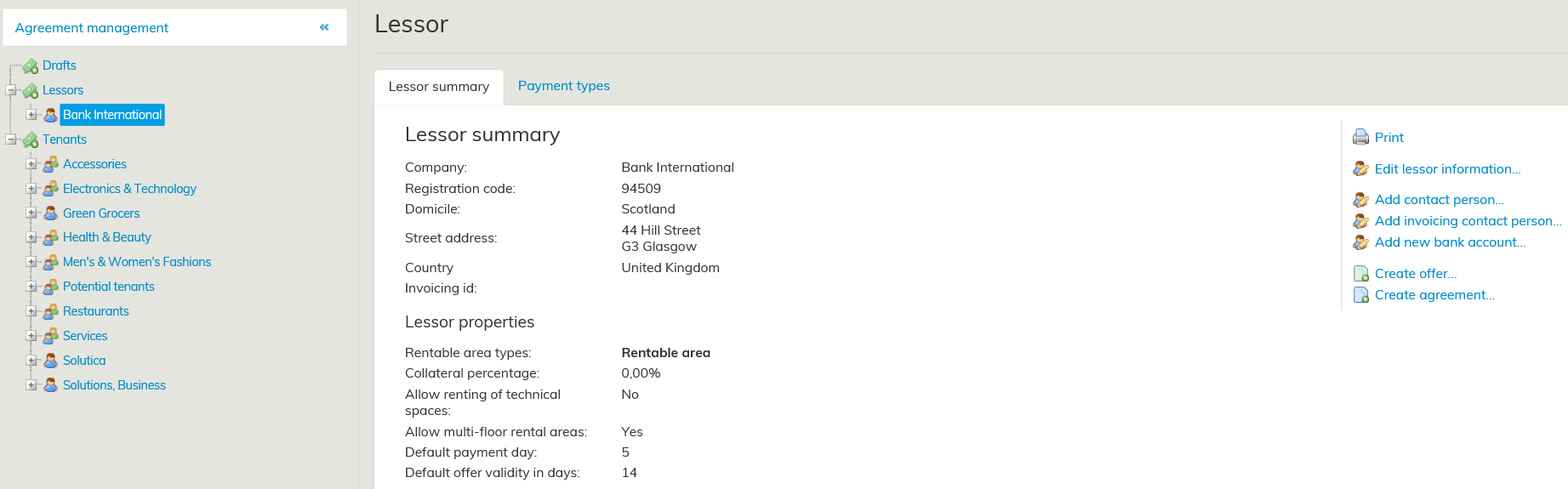
Task: Click the Edit lessor information icon
Action: pyautogui.click(x=1360, y=168)
